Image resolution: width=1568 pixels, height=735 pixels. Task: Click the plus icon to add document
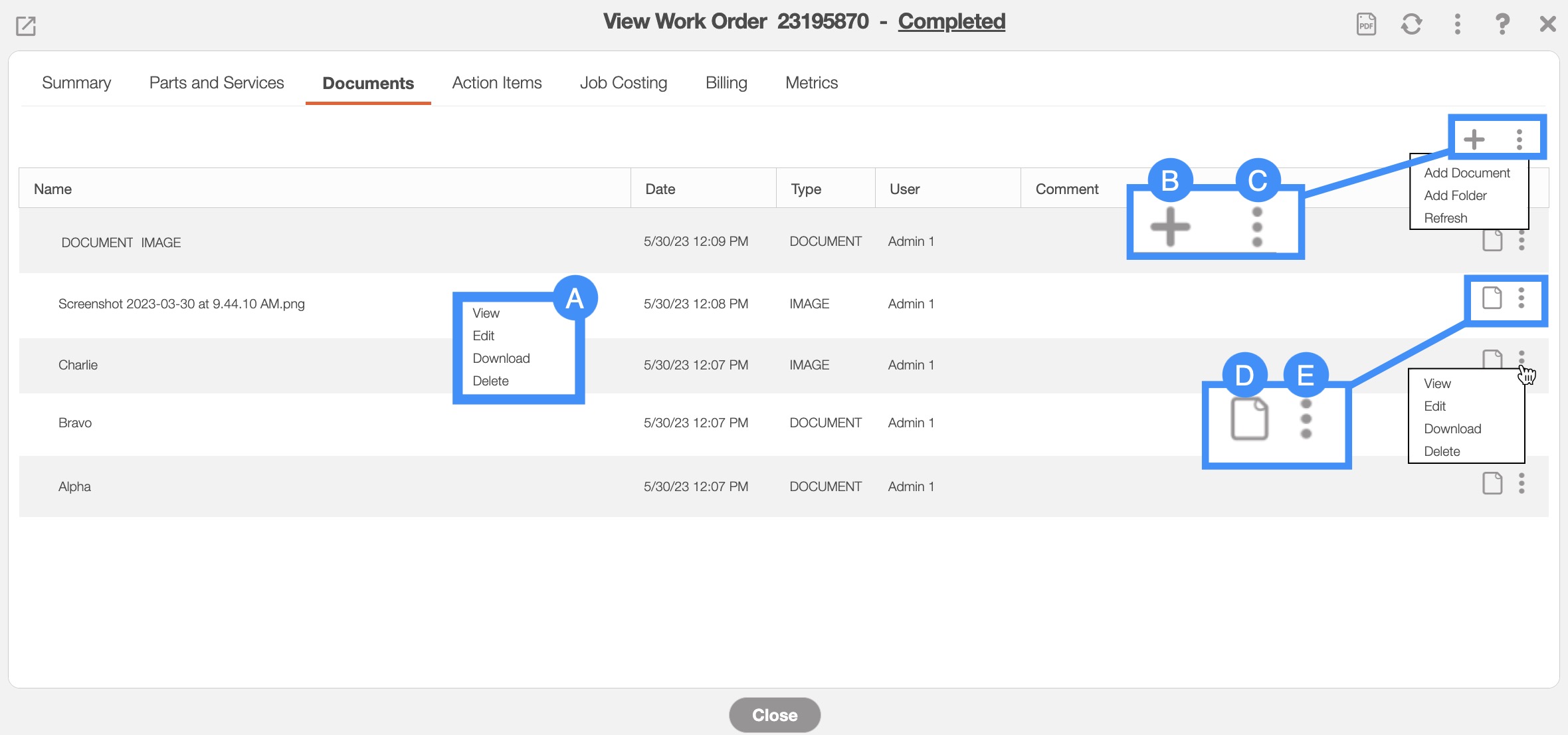coord(1474,139)
